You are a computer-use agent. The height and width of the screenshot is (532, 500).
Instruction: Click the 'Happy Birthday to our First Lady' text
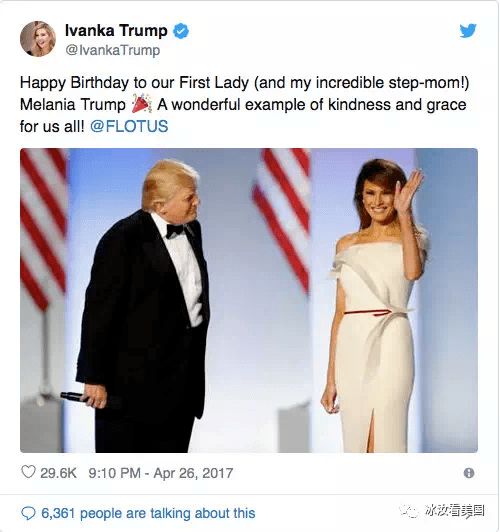click(134, 83)
